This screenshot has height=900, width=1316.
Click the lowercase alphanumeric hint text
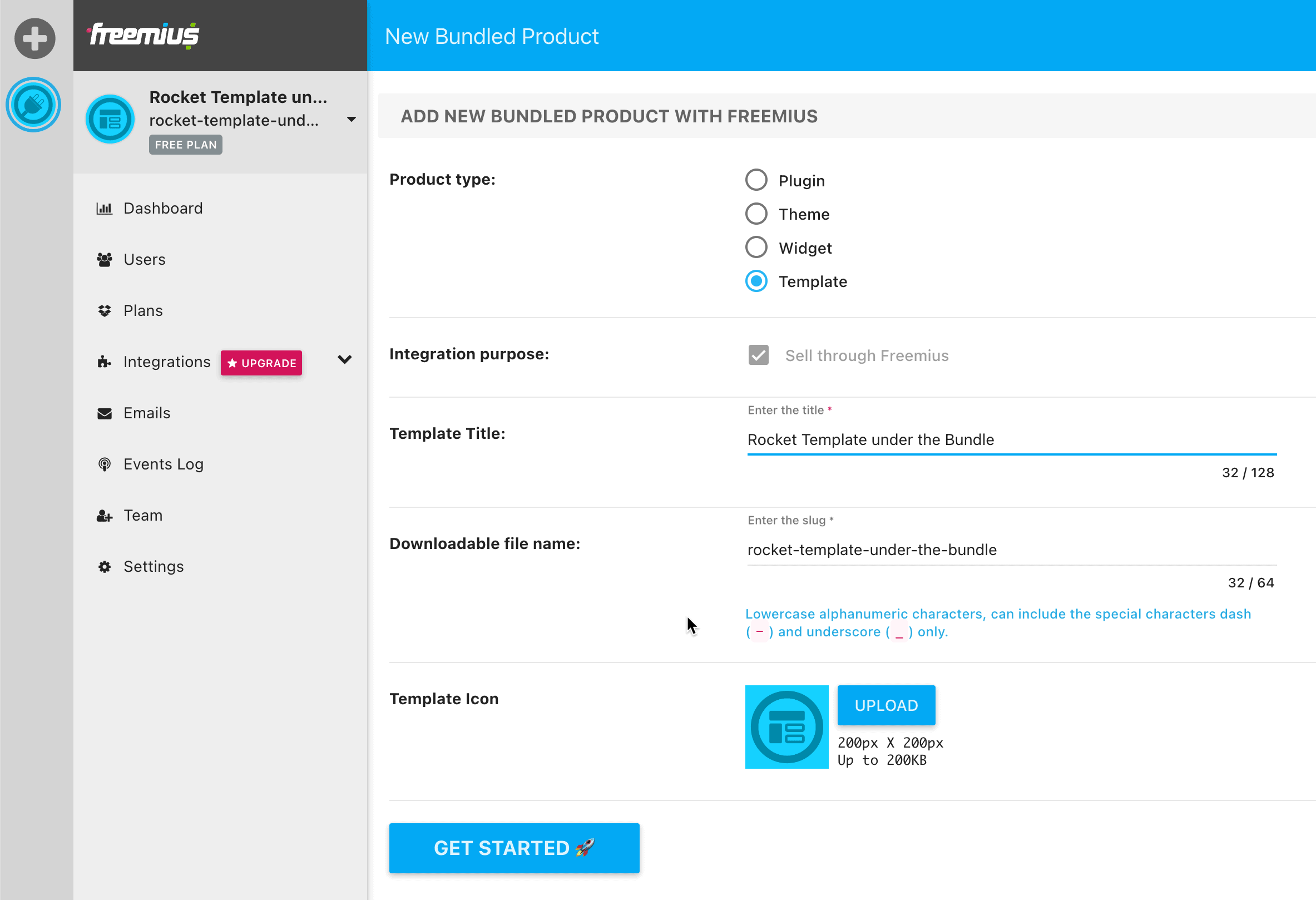click(998, 622)
